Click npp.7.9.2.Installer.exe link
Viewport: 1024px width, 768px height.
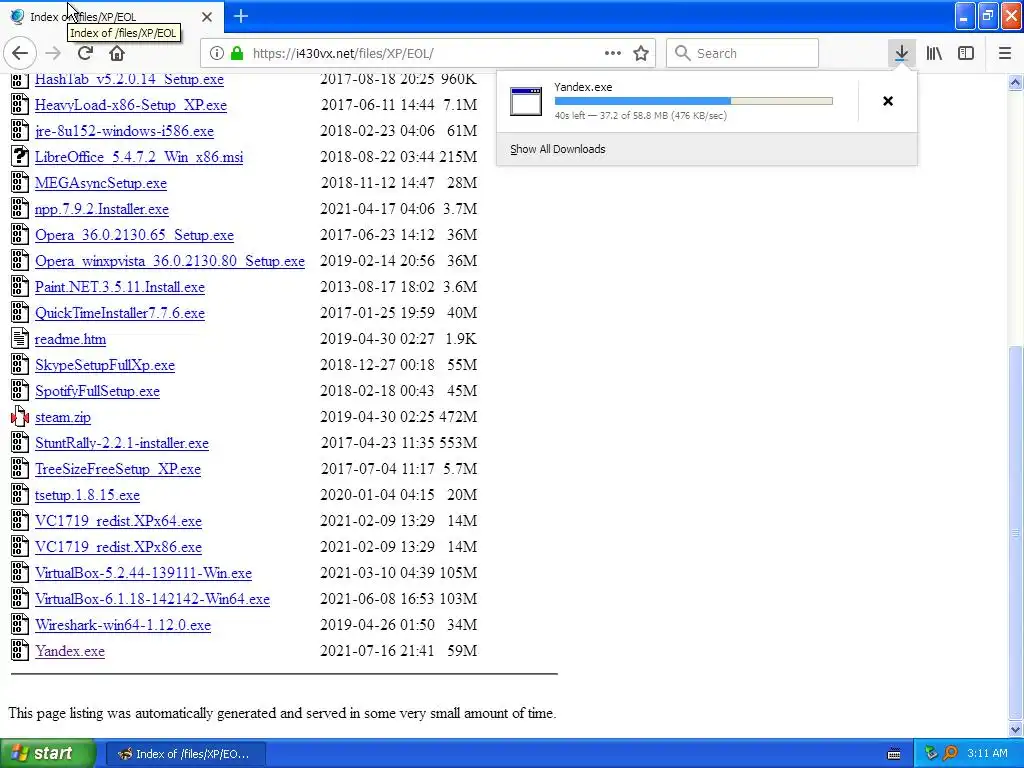[x=102, y=210]
